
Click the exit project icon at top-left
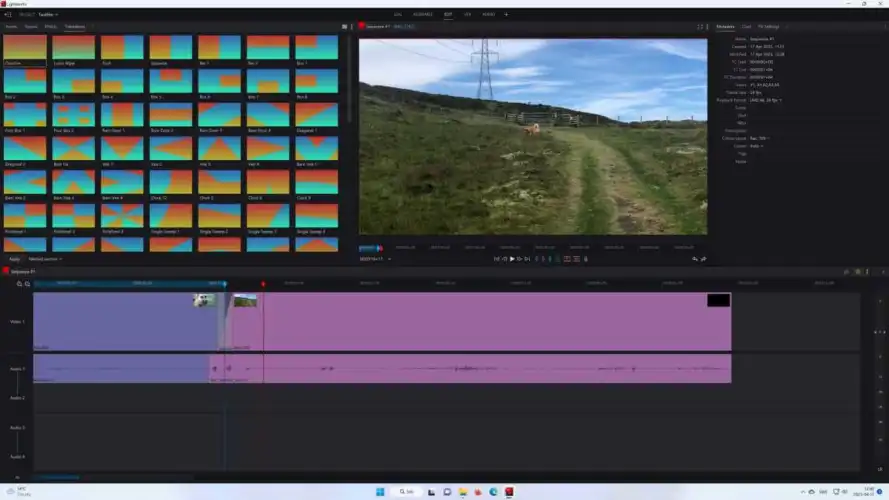pos(8,14)
